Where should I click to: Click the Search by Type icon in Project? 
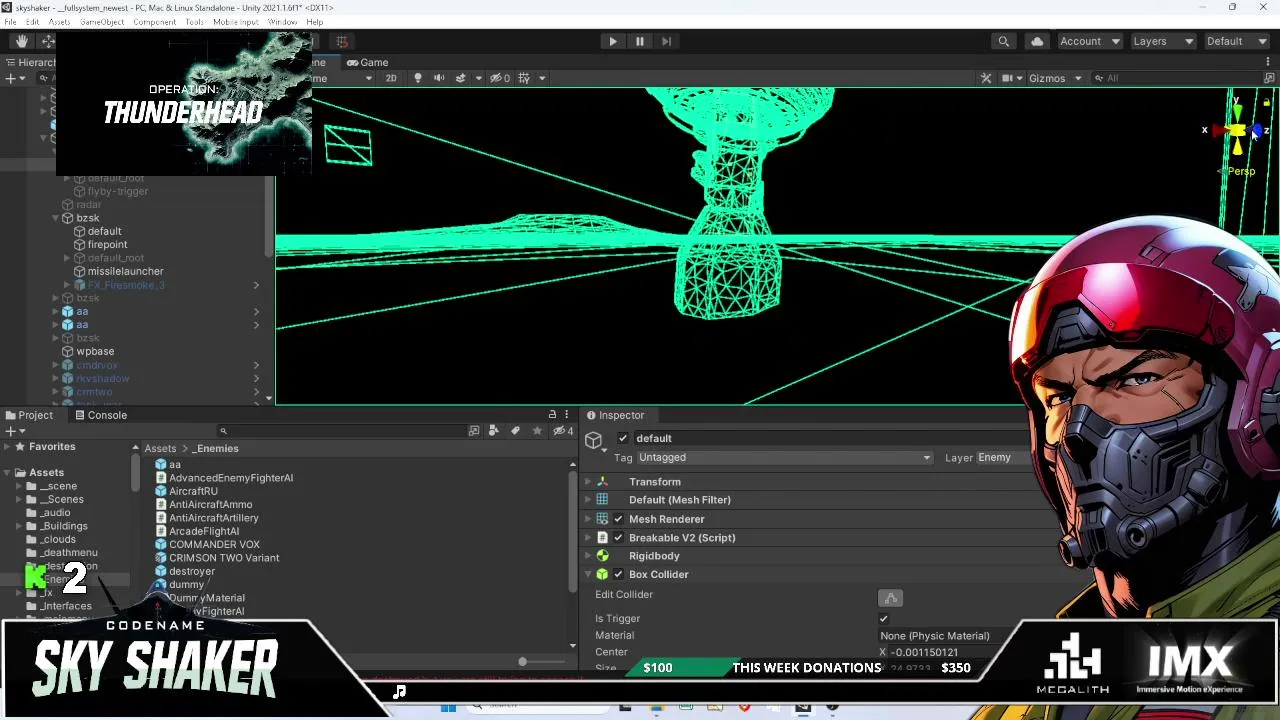coord(493,431)
